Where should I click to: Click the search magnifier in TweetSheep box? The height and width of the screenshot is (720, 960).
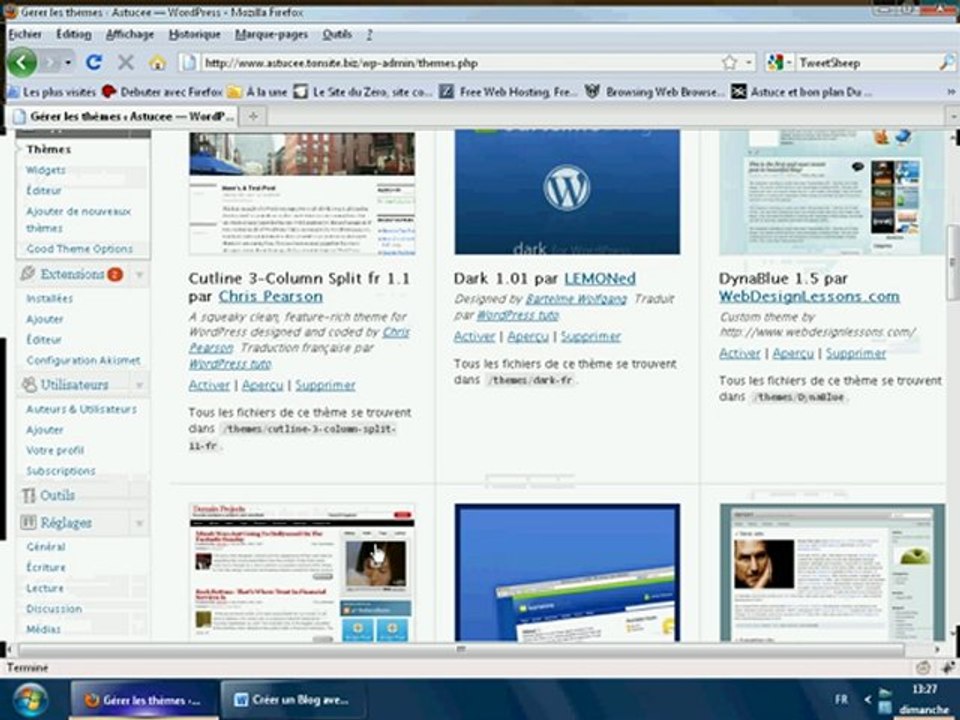pos(946,62)
